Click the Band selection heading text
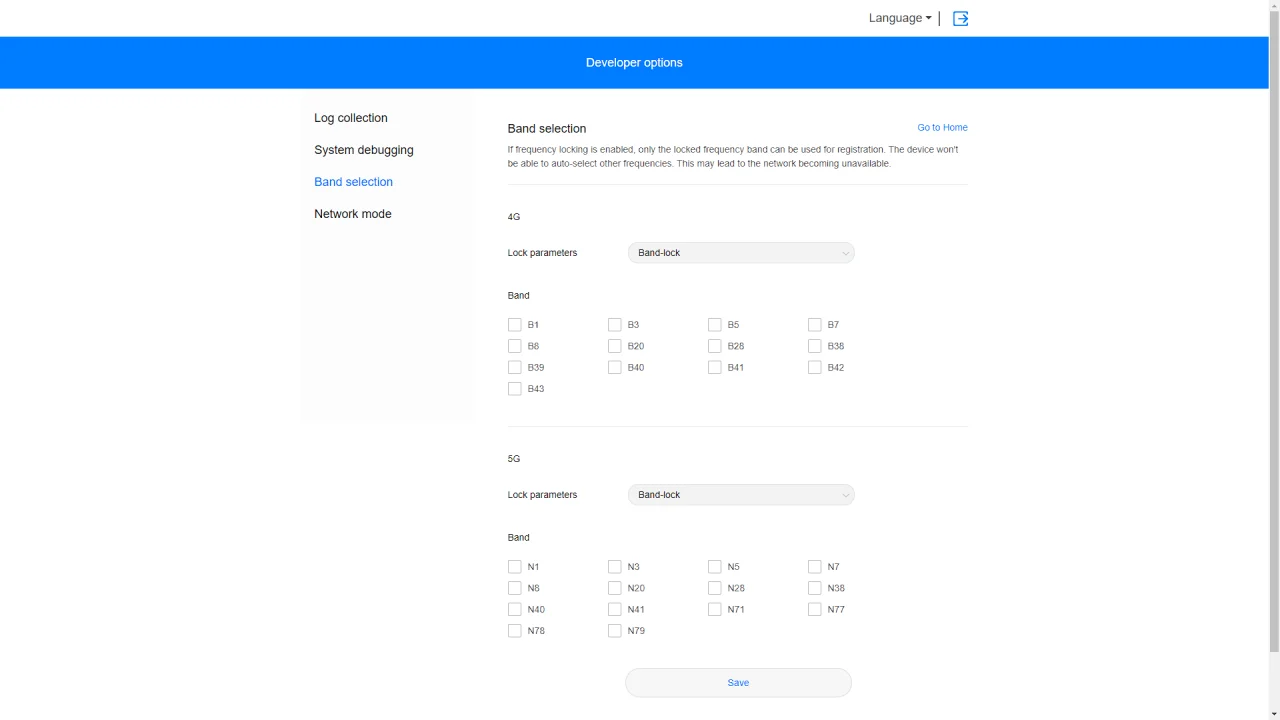The width and height of the screenshot is (1280, 720). pos(547,128)
